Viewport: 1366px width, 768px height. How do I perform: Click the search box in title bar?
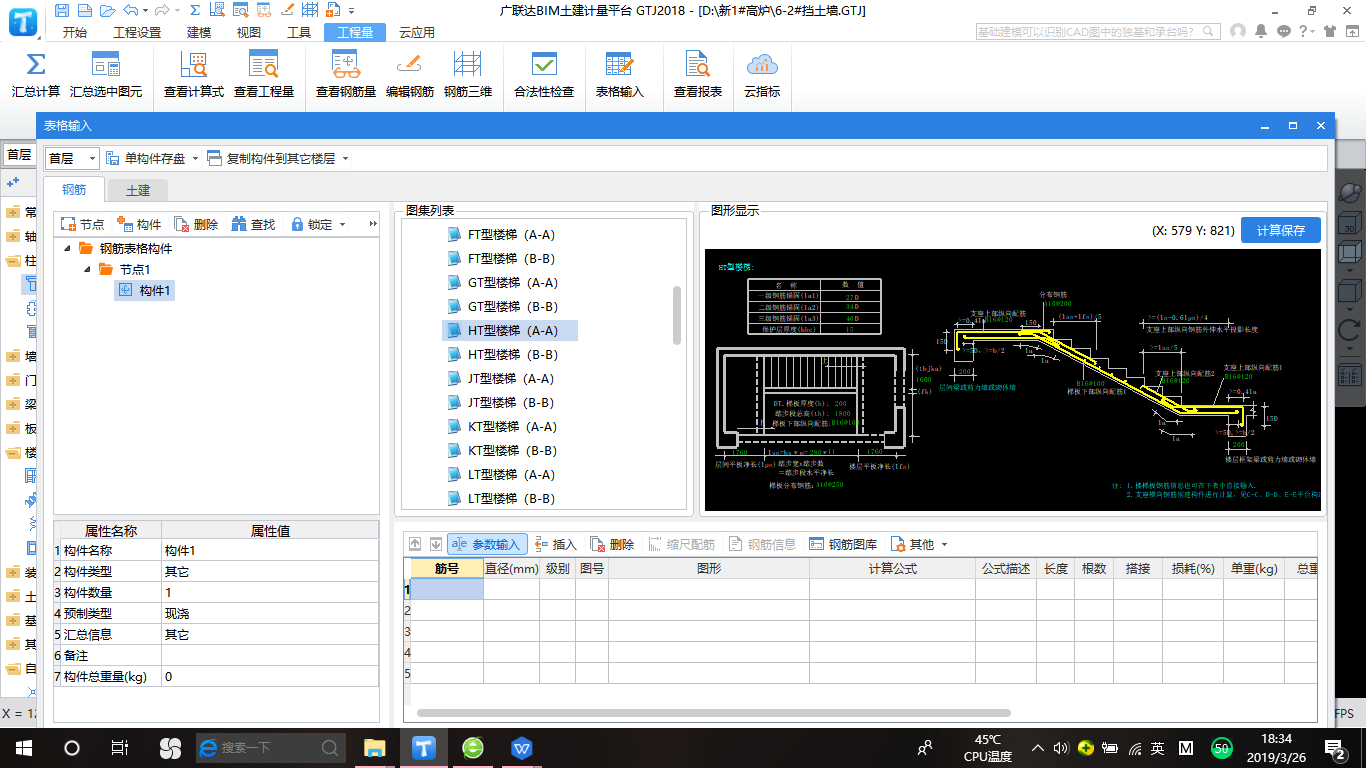click(x=1098, y=32)
